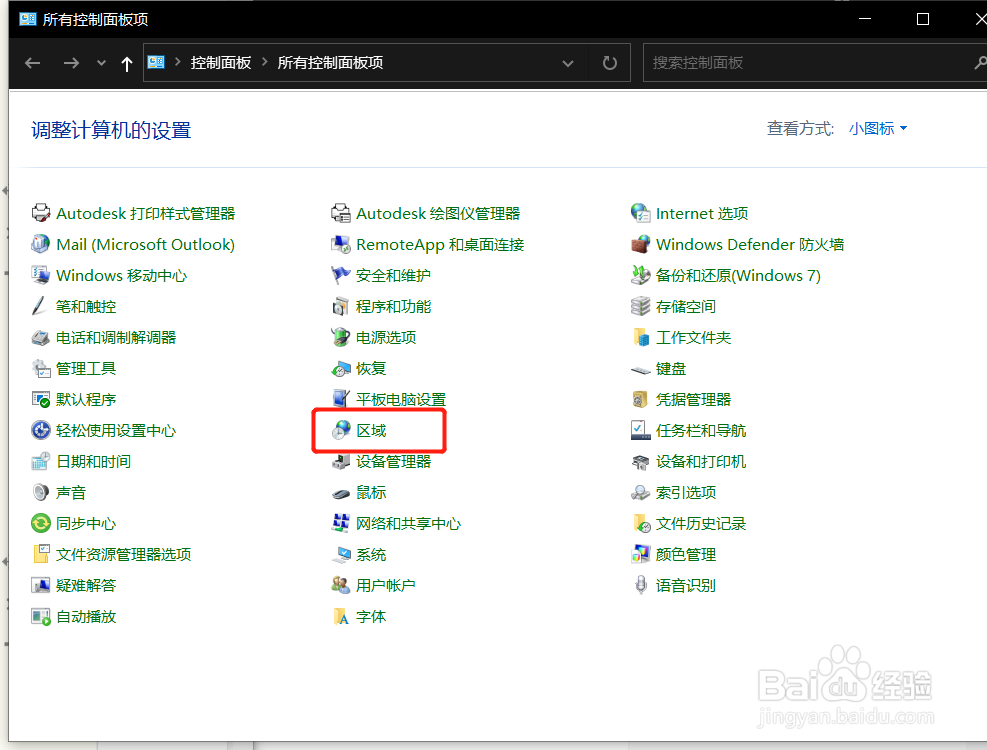Viewport: 987px width, 750px height.
Task: Click the 轻松使用设置中心 icon
Action: tap(41, 431)
